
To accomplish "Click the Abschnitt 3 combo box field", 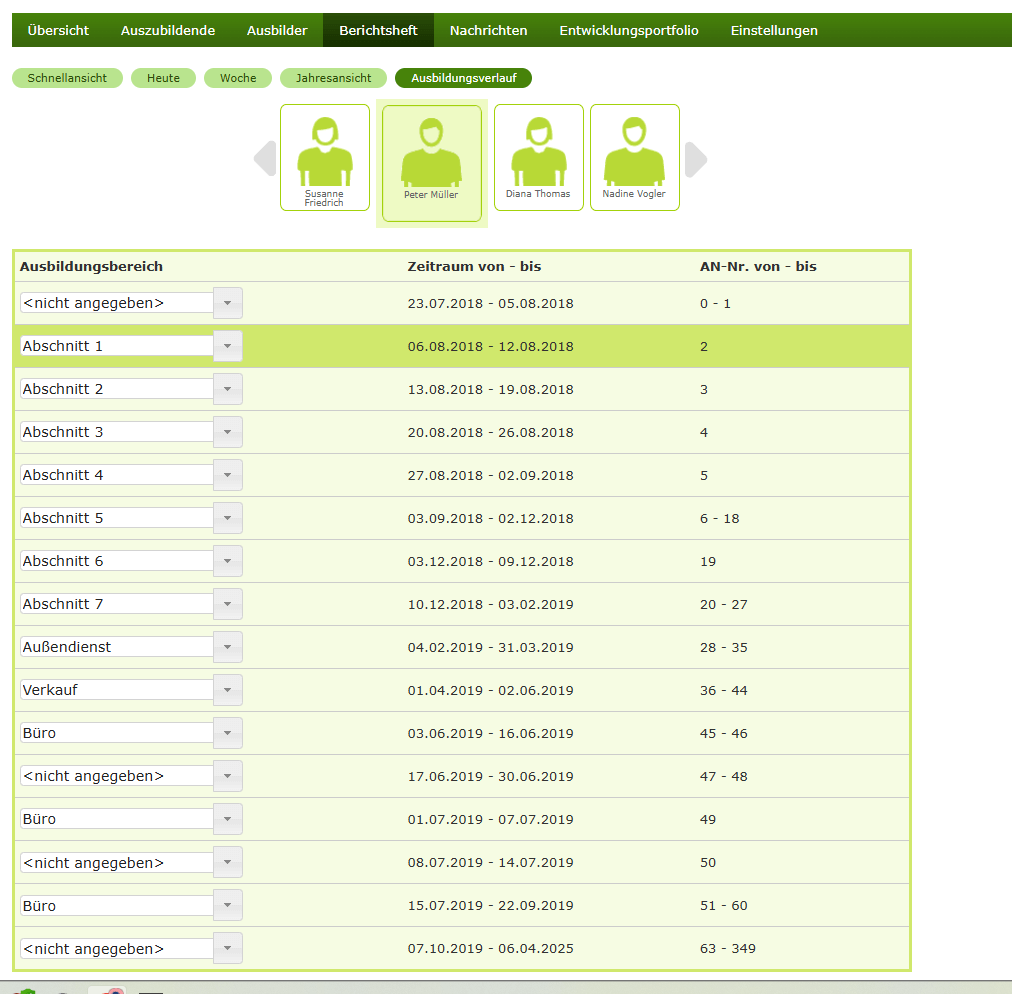I will click(117, 432).
